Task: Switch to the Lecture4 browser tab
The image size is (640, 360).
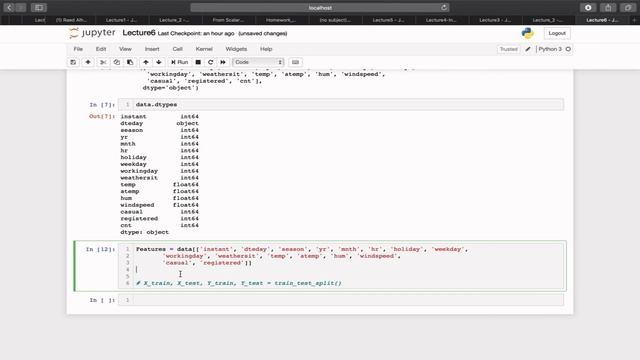Action: (x=441, y=20)
